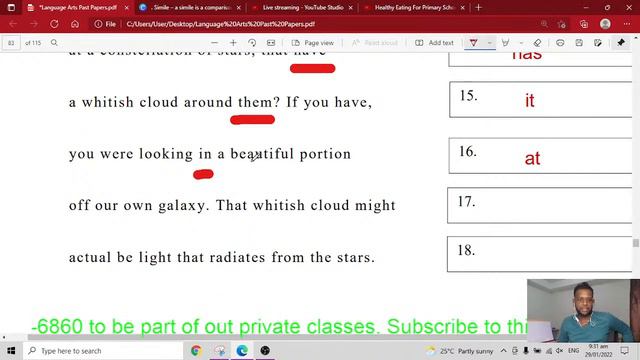
Task: Start Read aloud for the PDF
Action: pos(375,42)
